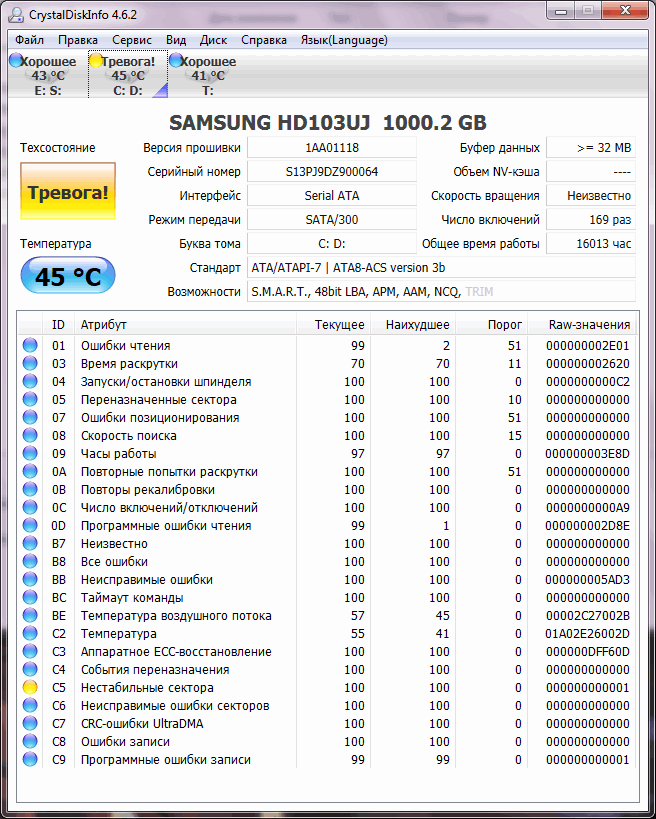
Task: Open the Язык(Language) menu
Action: tap(344, 40)
